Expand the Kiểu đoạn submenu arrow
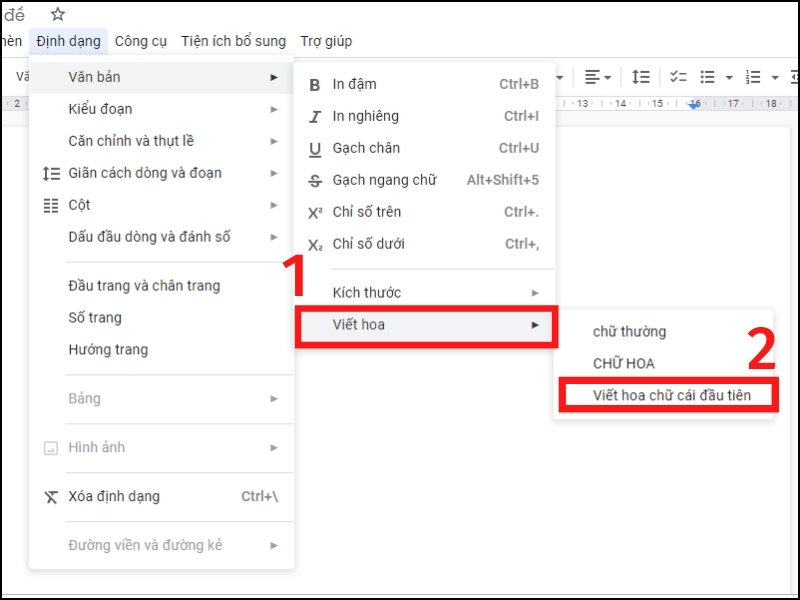The width and height of the screenshot is (800, 600). tap(274, 109)
